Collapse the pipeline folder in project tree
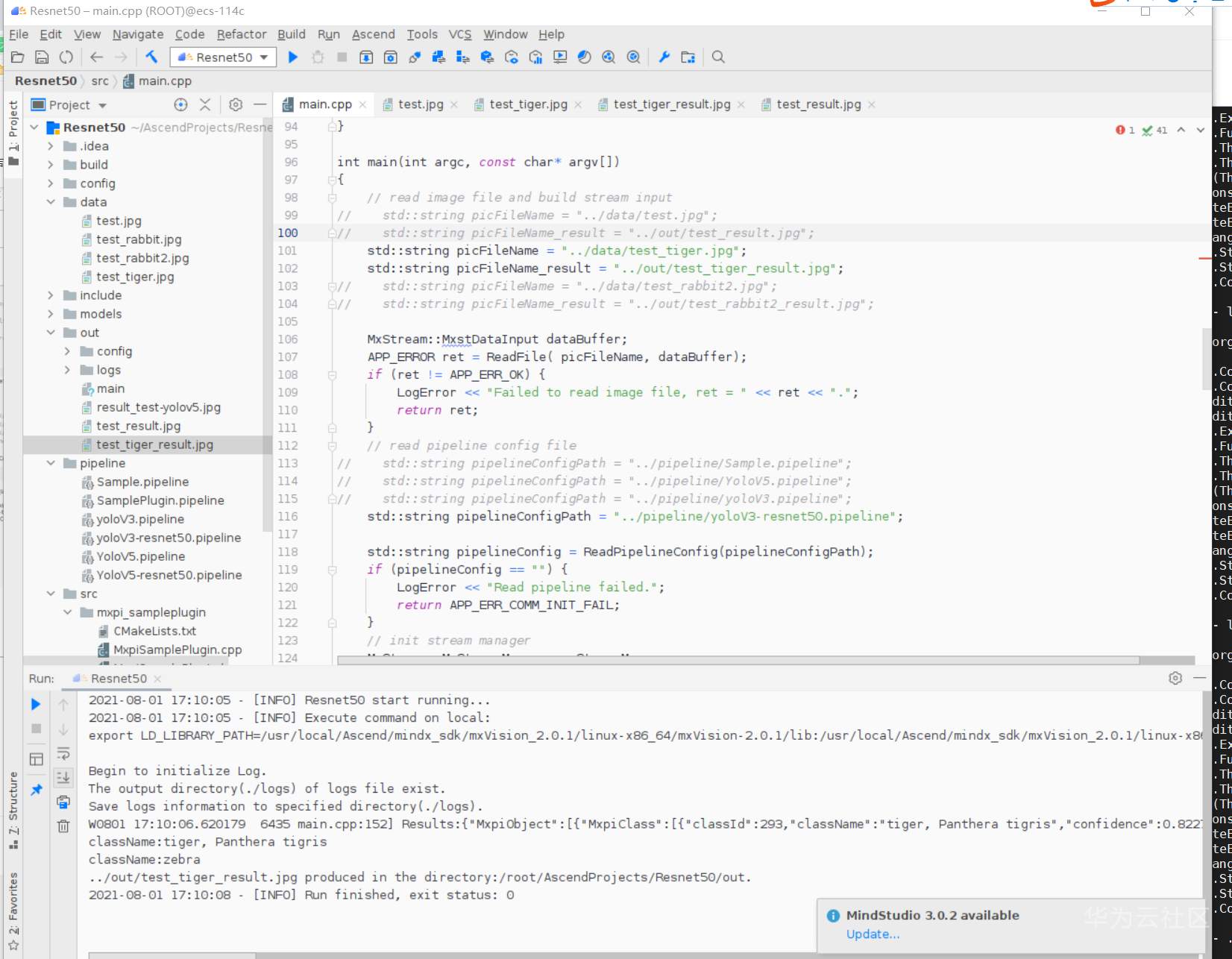 pyautogui.click(x=51, y=463)
